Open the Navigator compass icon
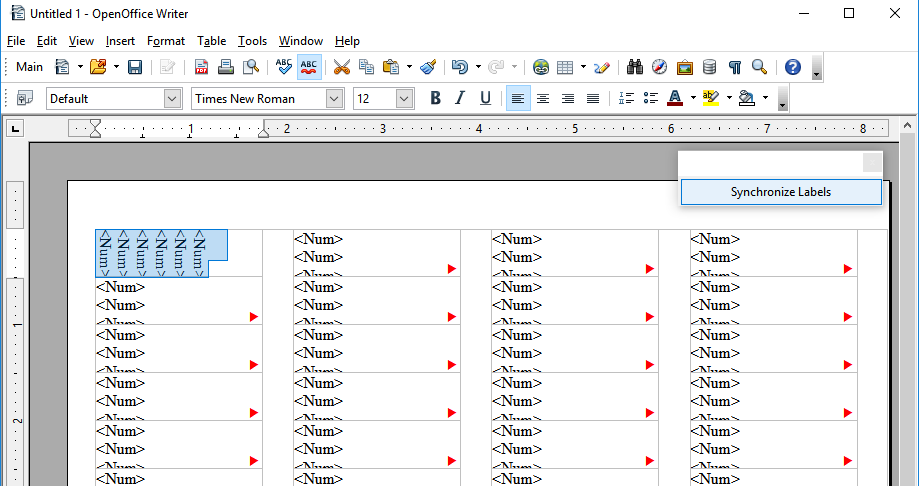The height and width of the screenshot is (486, 920). pos(659,67)
